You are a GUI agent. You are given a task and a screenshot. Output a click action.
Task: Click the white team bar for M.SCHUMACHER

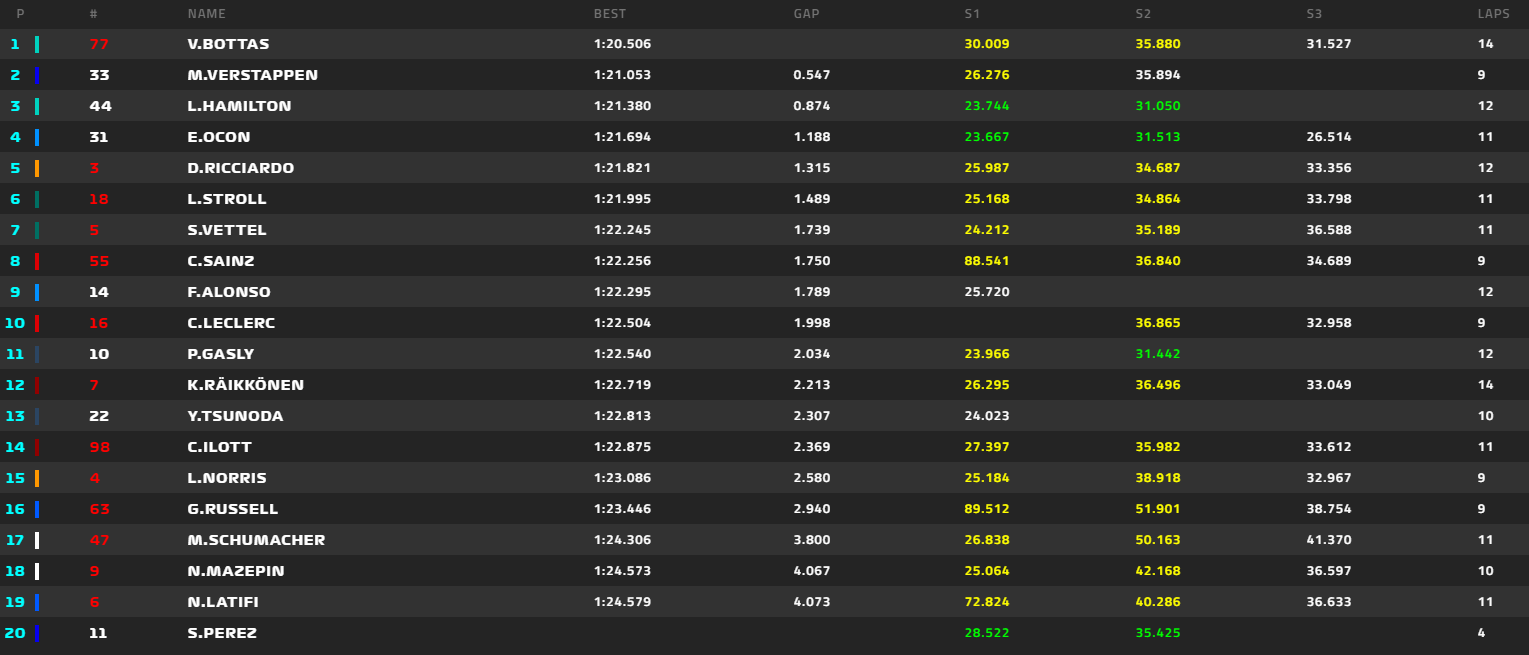37,540
